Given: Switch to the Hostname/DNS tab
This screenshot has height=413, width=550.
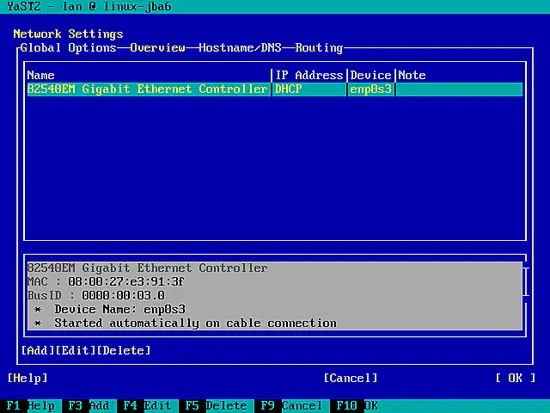Looking at the screenshot, I should click(x=240, y=48).
